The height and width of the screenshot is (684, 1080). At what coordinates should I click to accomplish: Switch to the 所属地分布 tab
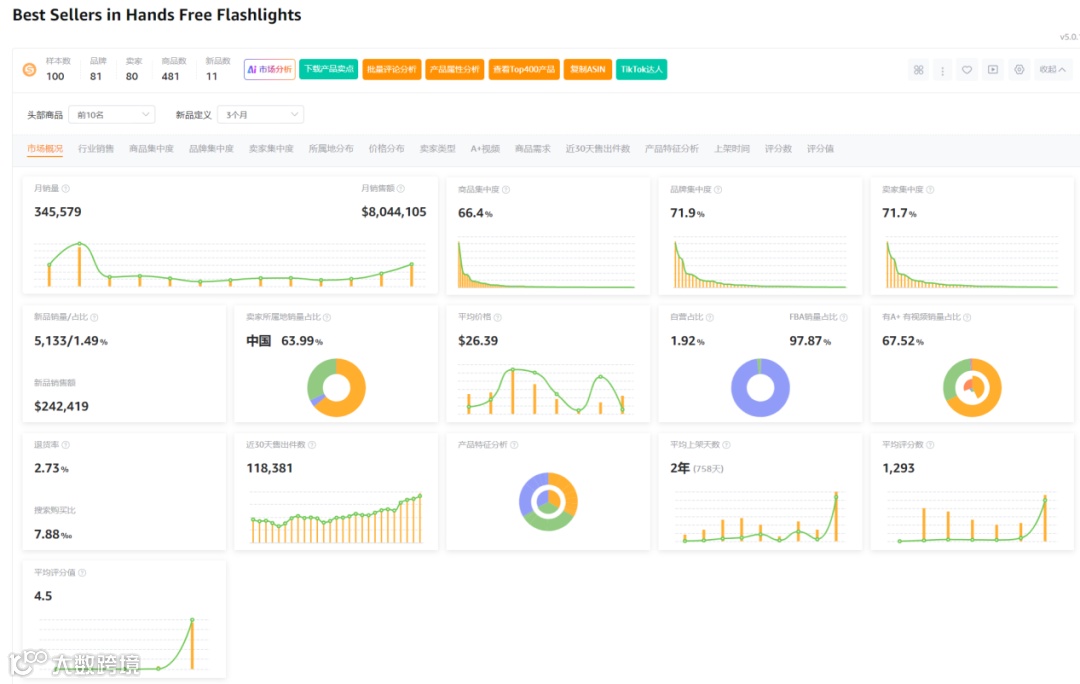[x=331, y=149]
